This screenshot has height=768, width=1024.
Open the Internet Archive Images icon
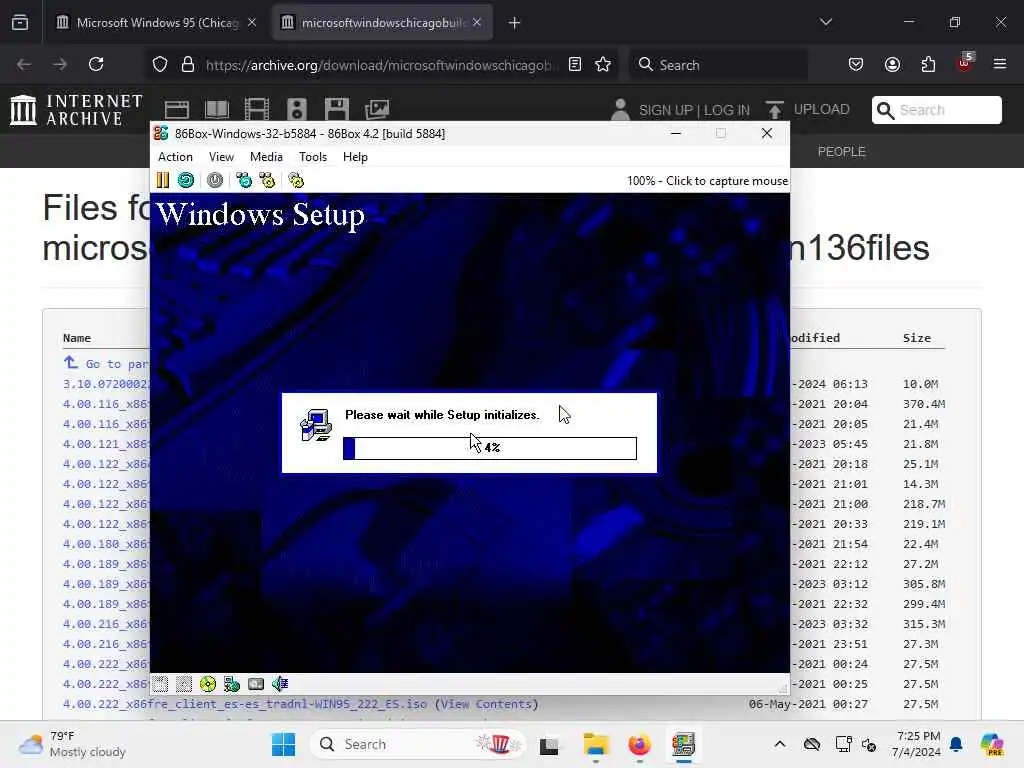pos(377,110)
